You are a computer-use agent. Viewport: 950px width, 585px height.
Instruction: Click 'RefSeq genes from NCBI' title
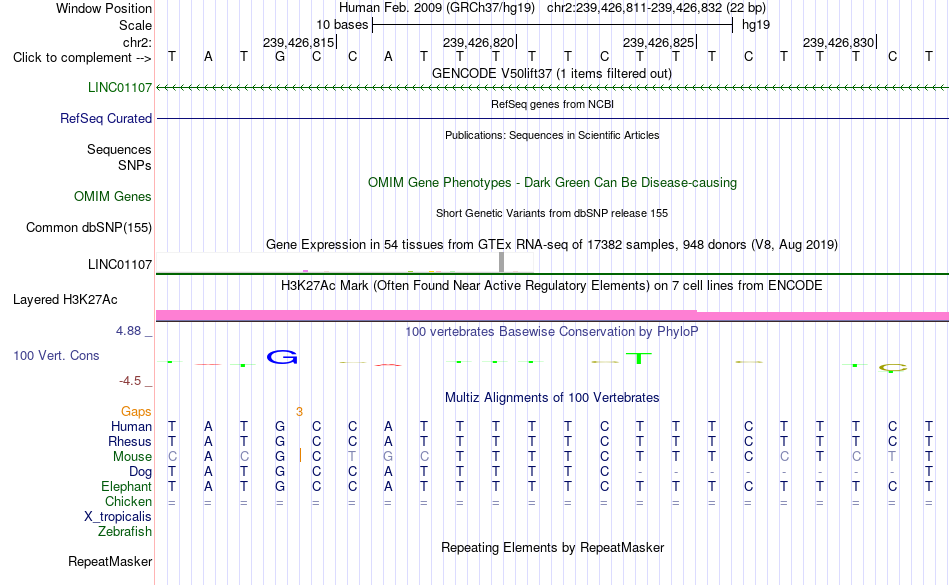(552, 104)
